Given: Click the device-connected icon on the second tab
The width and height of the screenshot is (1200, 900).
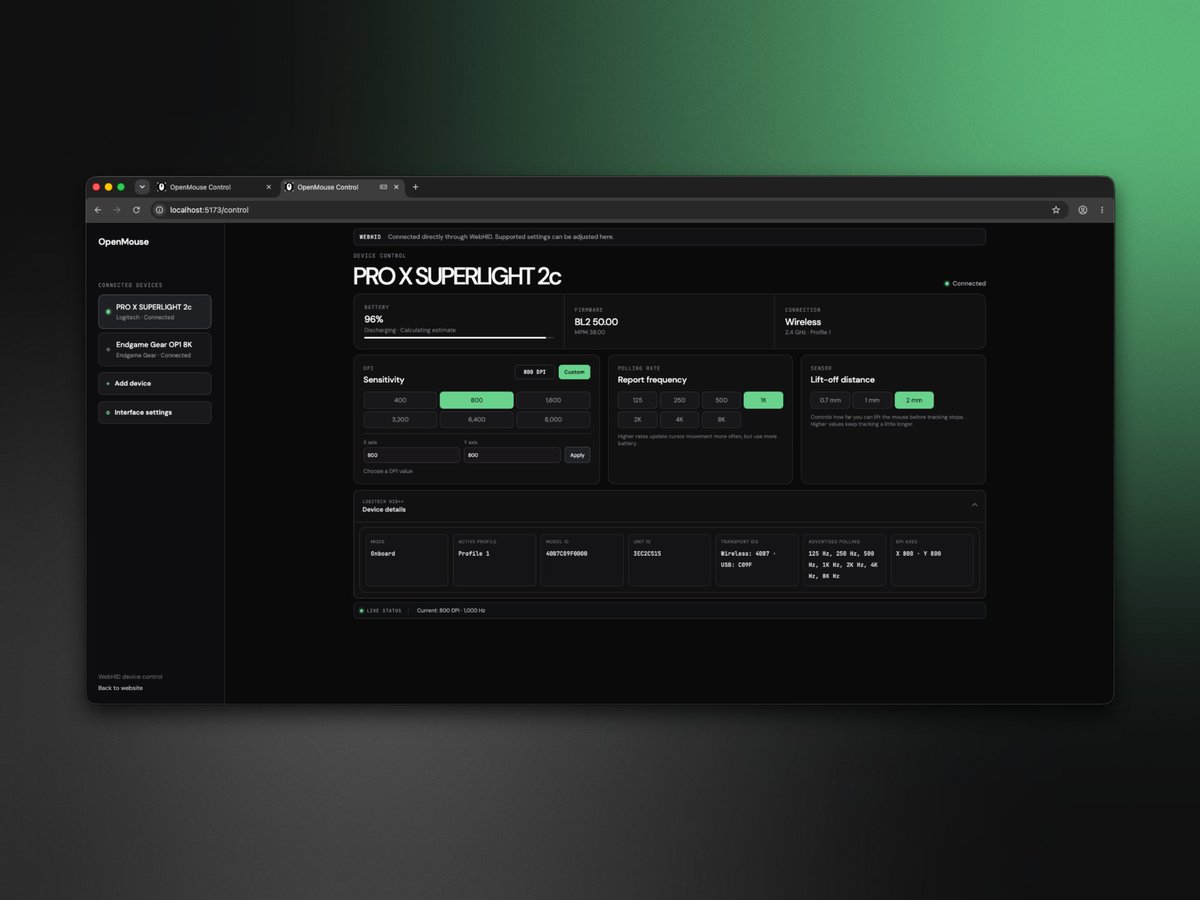Looking at the screenshot, I should (x=383, y=187).
